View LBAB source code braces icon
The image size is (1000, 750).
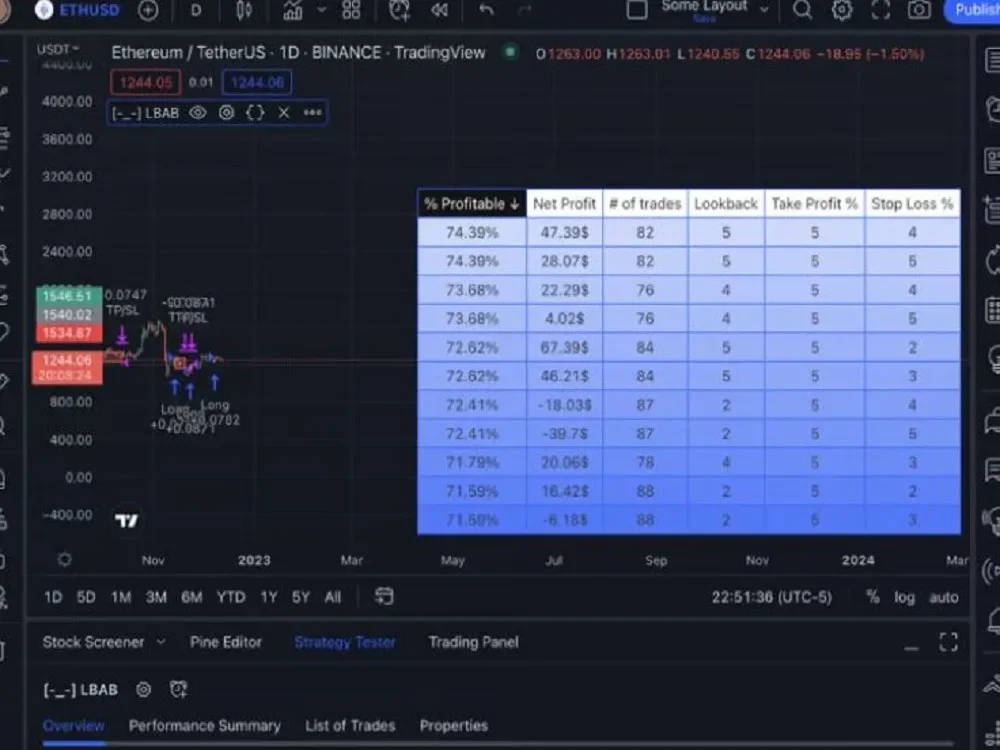point(255,113)
